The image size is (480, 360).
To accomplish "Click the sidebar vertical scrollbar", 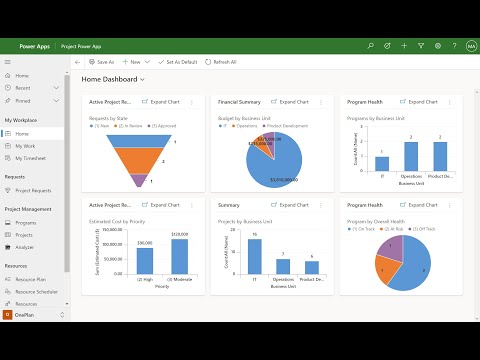I will [67, 173].
